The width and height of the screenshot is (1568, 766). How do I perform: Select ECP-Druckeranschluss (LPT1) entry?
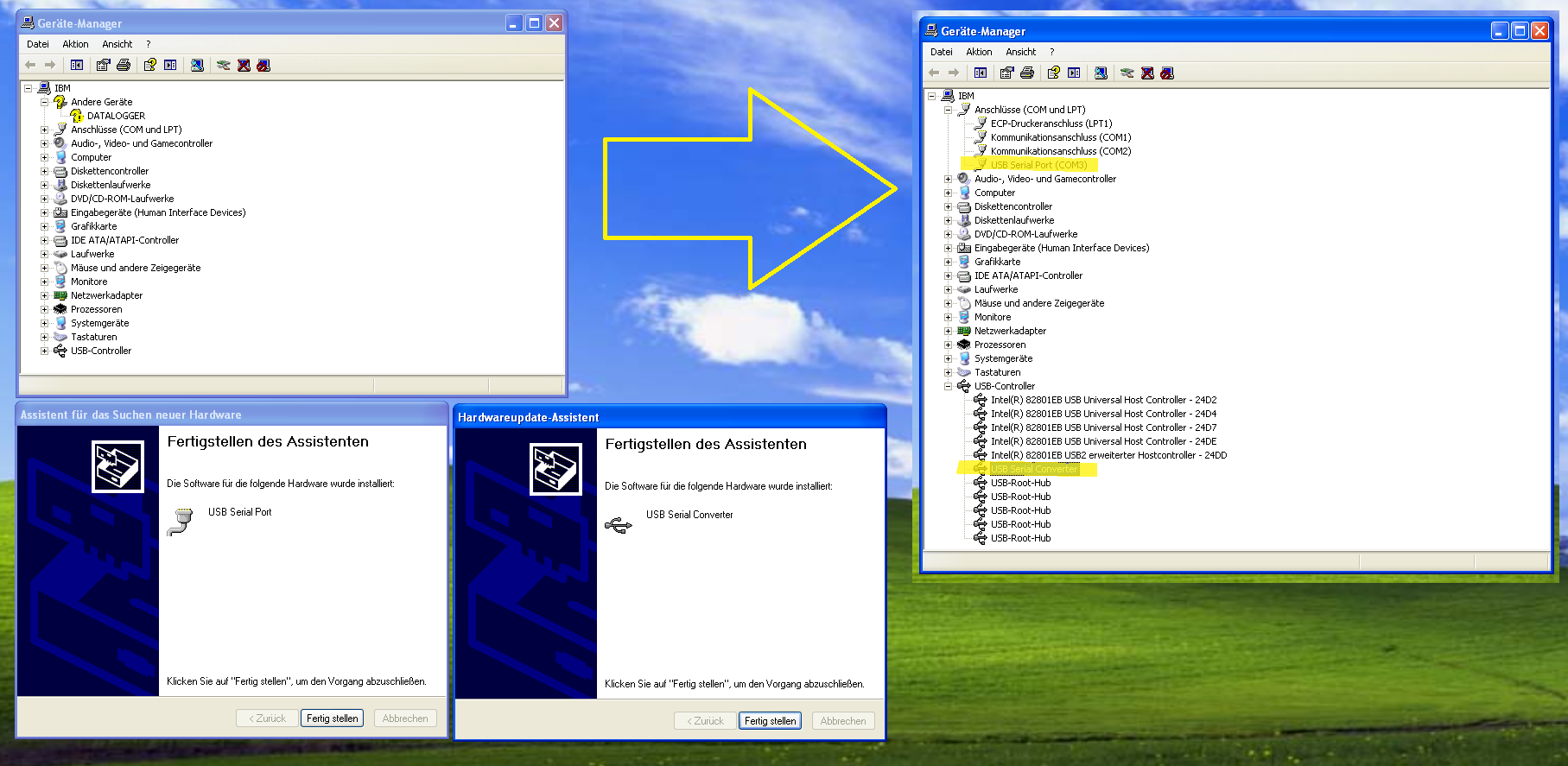point(1051,123)
